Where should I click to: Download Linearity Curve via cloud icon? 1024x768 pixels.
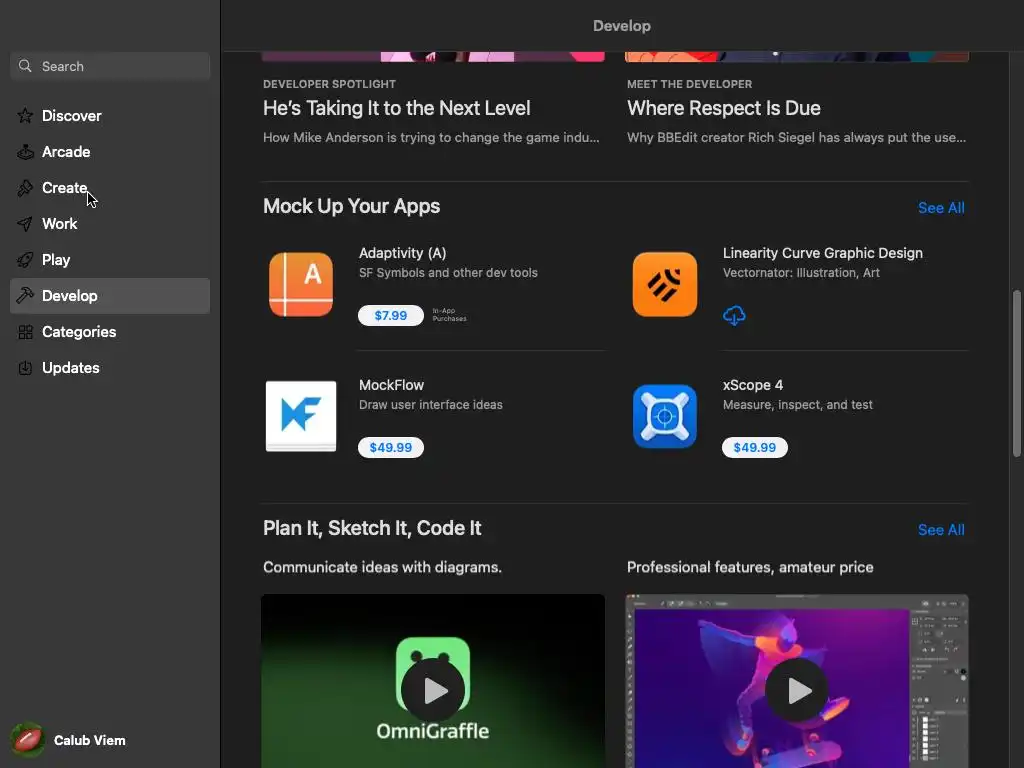click(x=734, y=315)
